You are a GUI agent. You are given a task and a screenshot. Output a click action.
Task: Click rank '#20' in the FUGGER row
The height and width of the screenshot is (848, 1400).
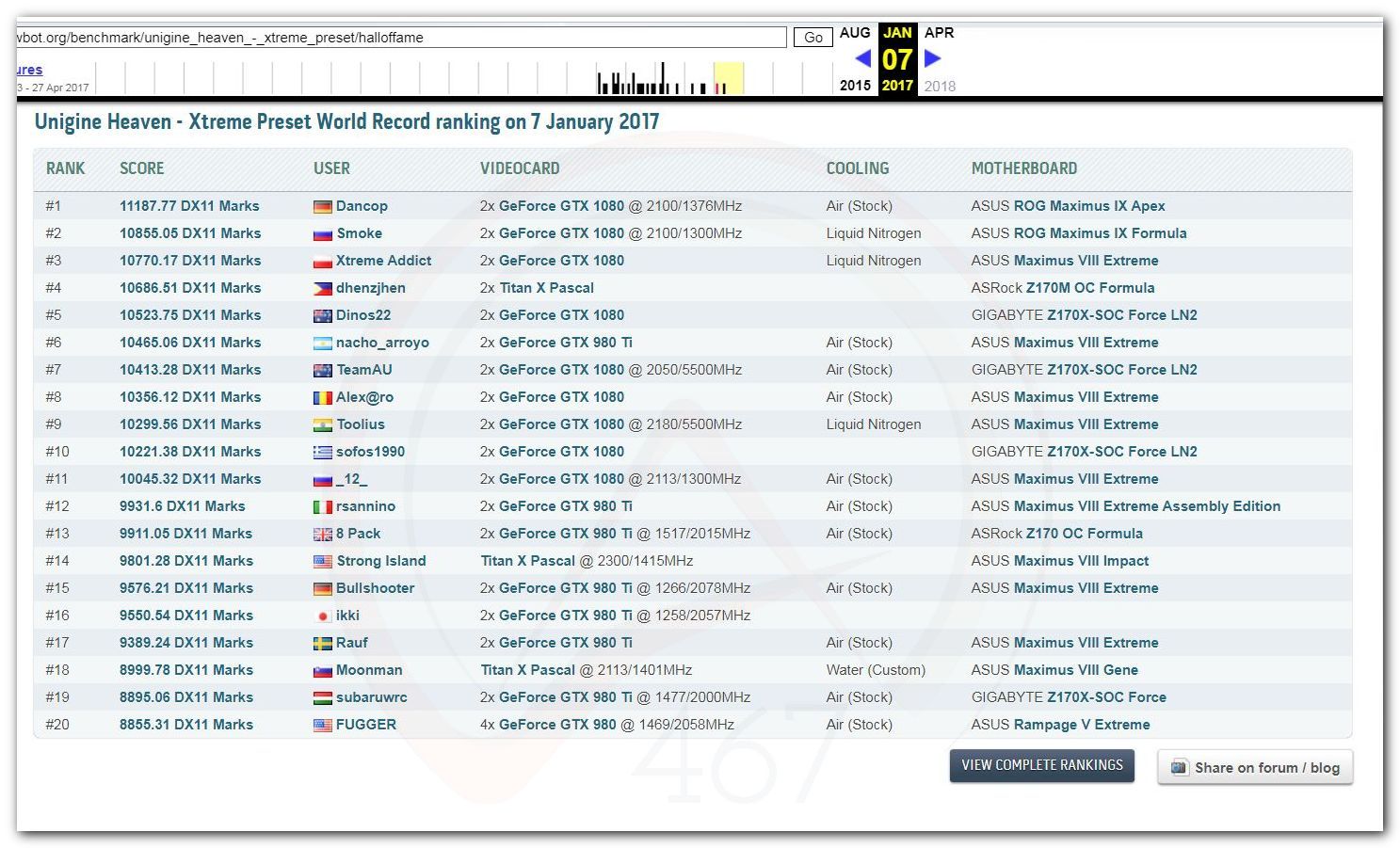click(57, 725)
